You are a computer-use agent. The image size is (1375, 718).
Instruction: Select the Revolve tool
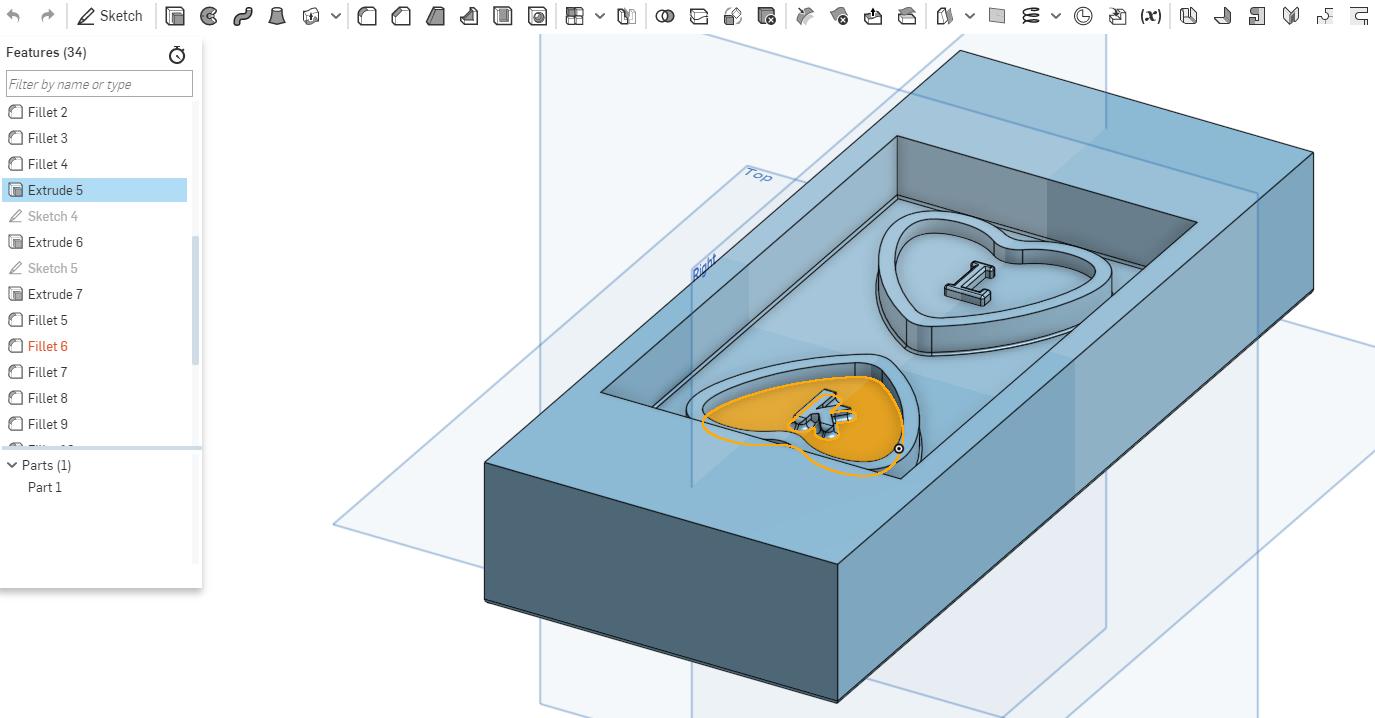click(209, 16)
